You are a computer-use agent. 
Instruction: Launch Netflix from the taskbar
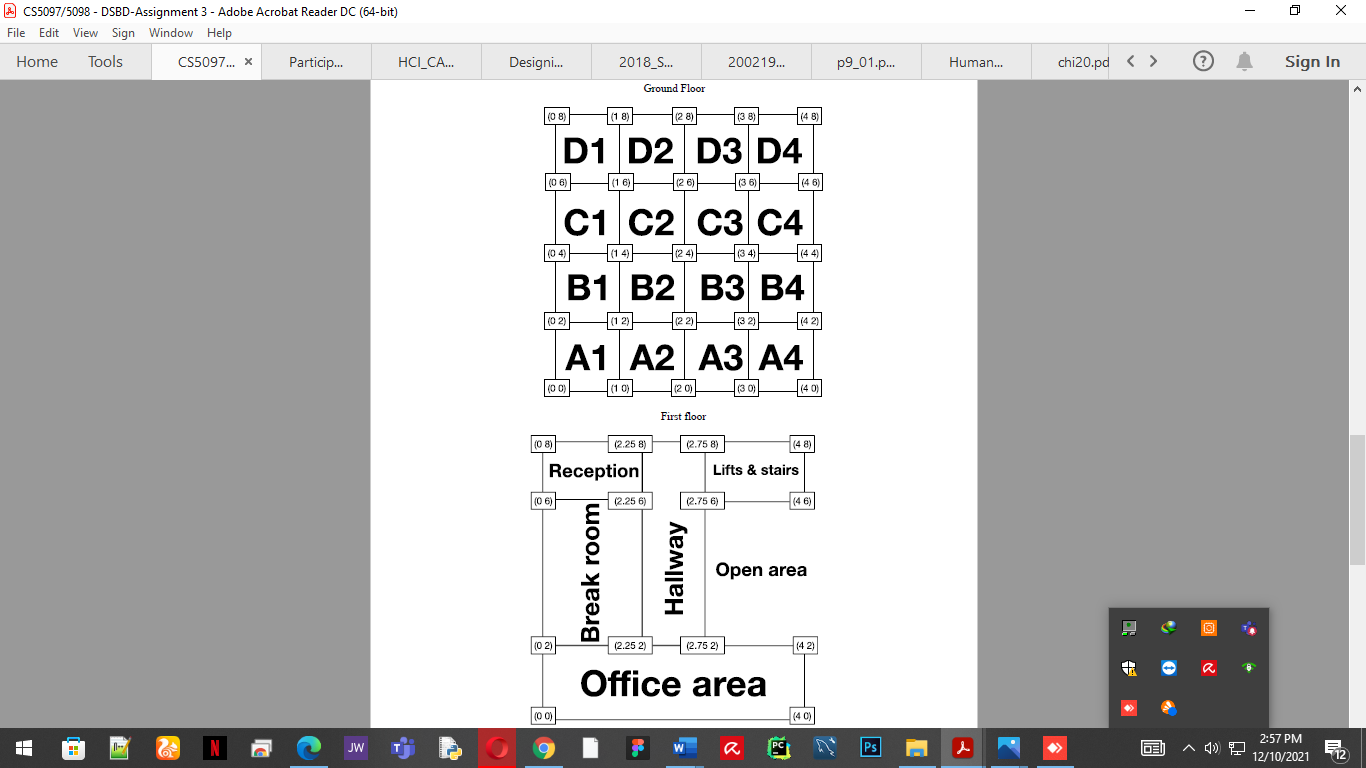click(x=213, y=748)
